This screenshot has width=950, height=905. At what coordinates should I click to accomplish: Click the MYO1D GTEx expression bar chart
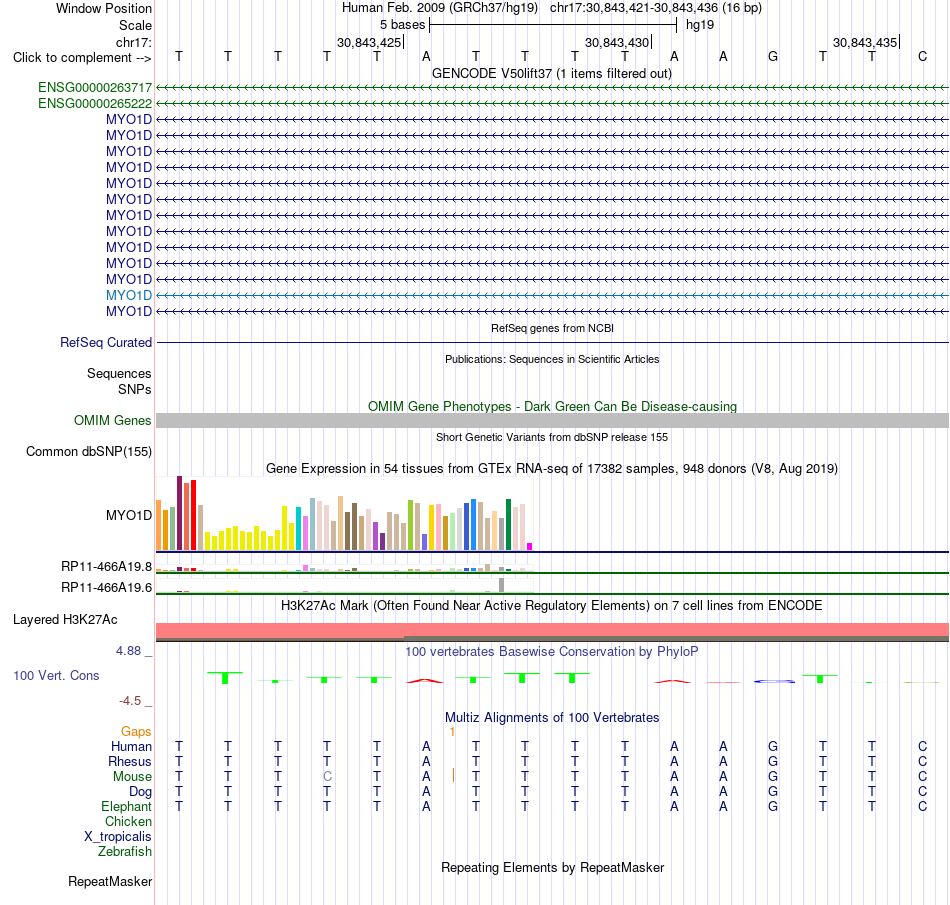point(344,513)
